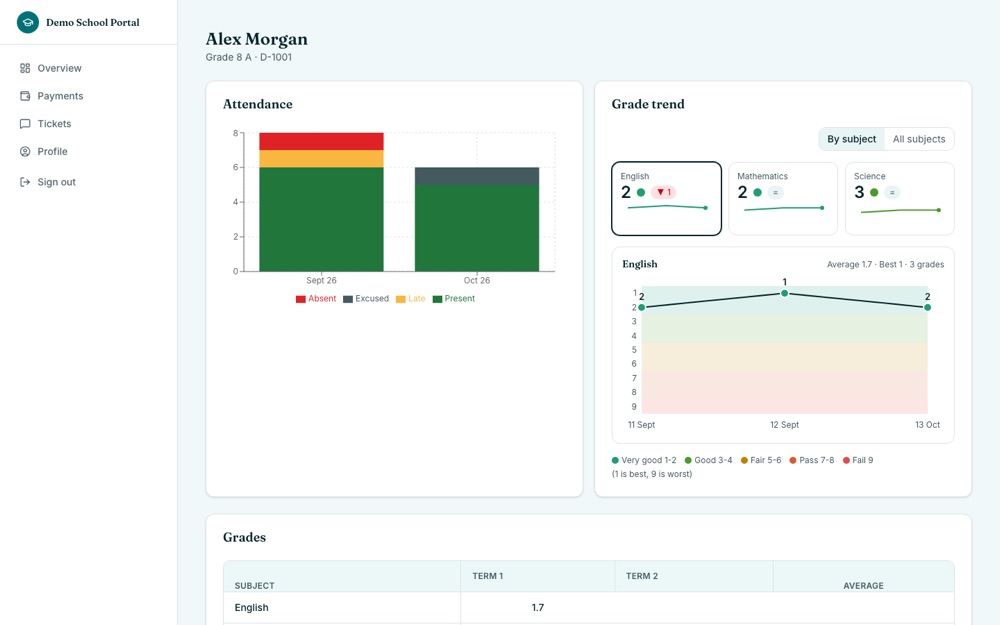Click the 'Average 1.7 · Best 1 · 3 grades' summary
The height and width of the screenshot is (625, 1000).
coord(885,264)
